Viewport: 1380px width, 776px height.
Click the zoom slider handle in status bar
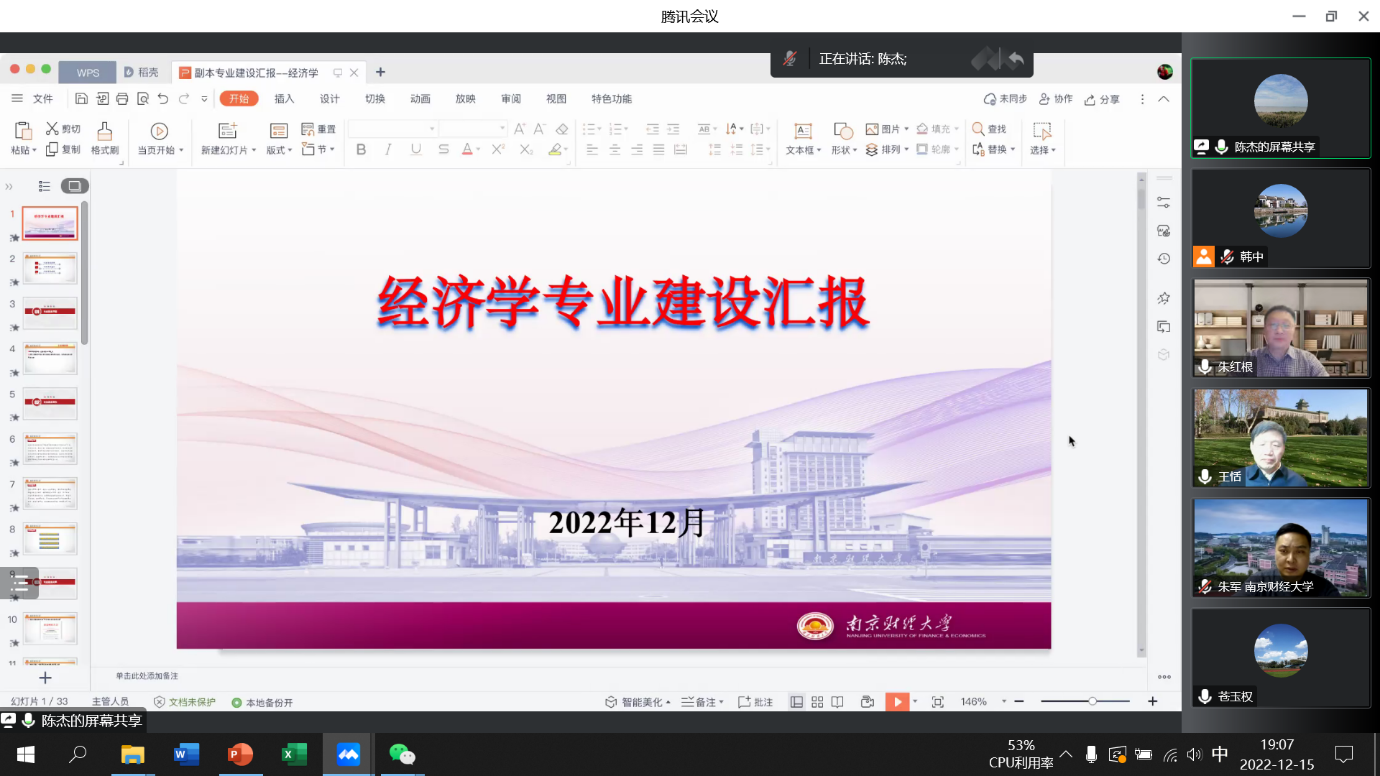pos(1092,702)
